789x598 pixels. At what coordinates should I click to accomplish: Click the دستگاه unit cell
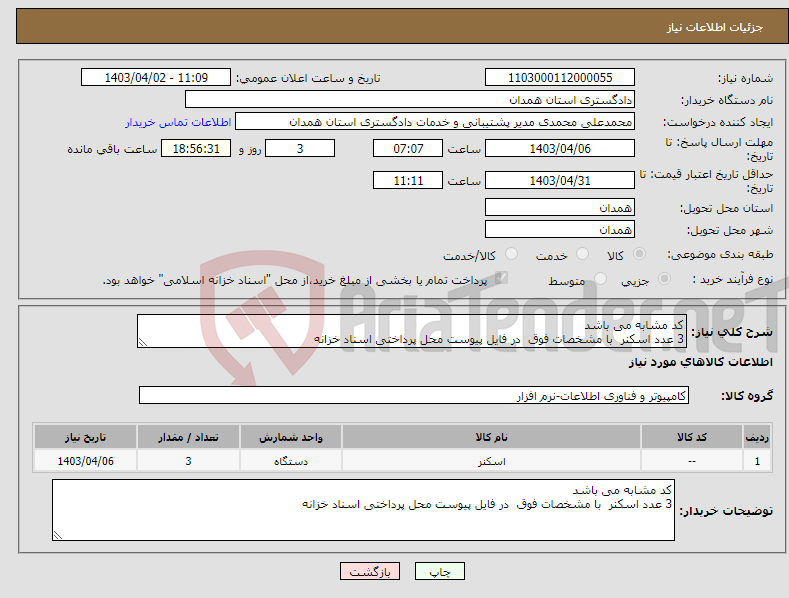click(290, 461)
